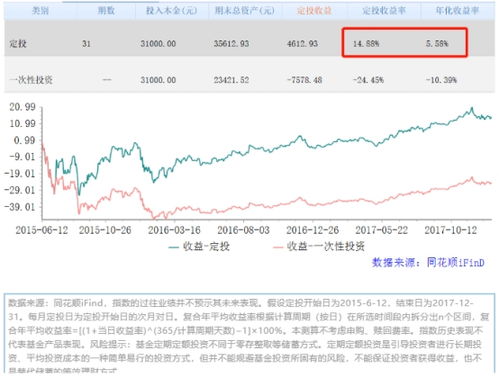
Task: Click y-axis label -19.01
Action: [20, 174]
